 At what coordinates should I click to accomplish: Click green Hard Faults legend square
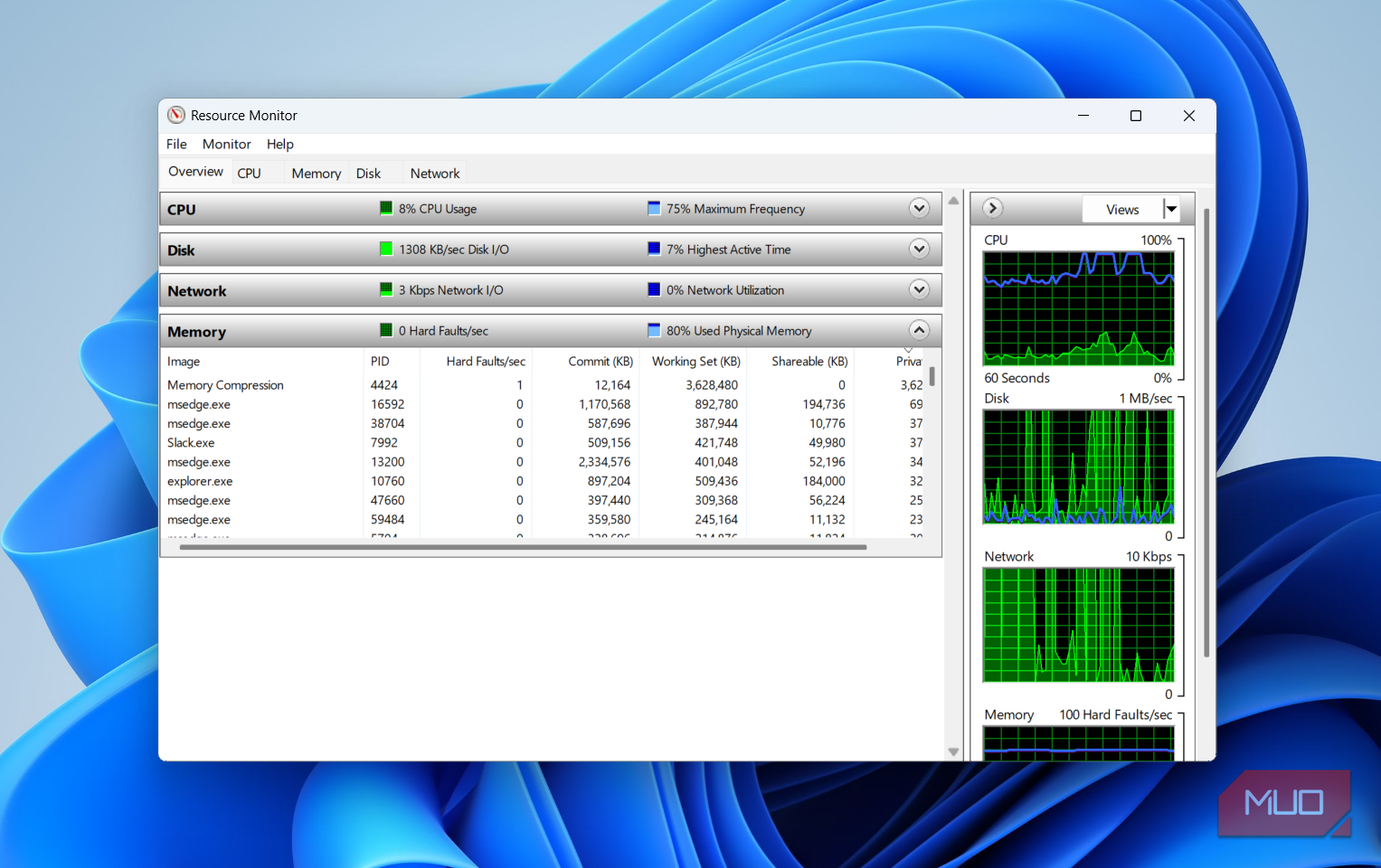coord(386,330)
